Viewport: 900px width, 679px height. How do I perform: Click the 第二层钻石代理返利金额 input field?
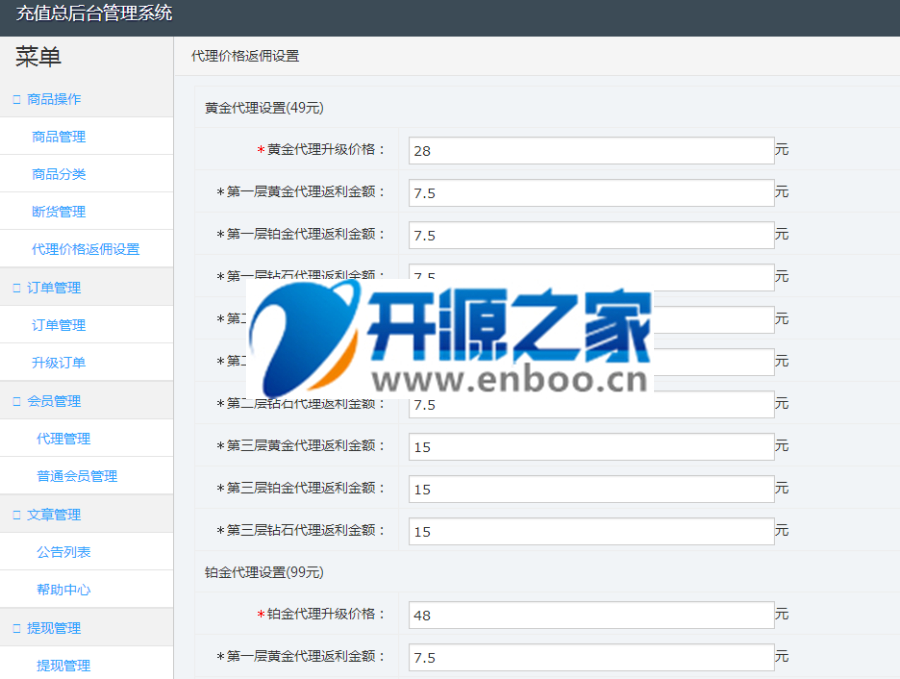point(591,405)
